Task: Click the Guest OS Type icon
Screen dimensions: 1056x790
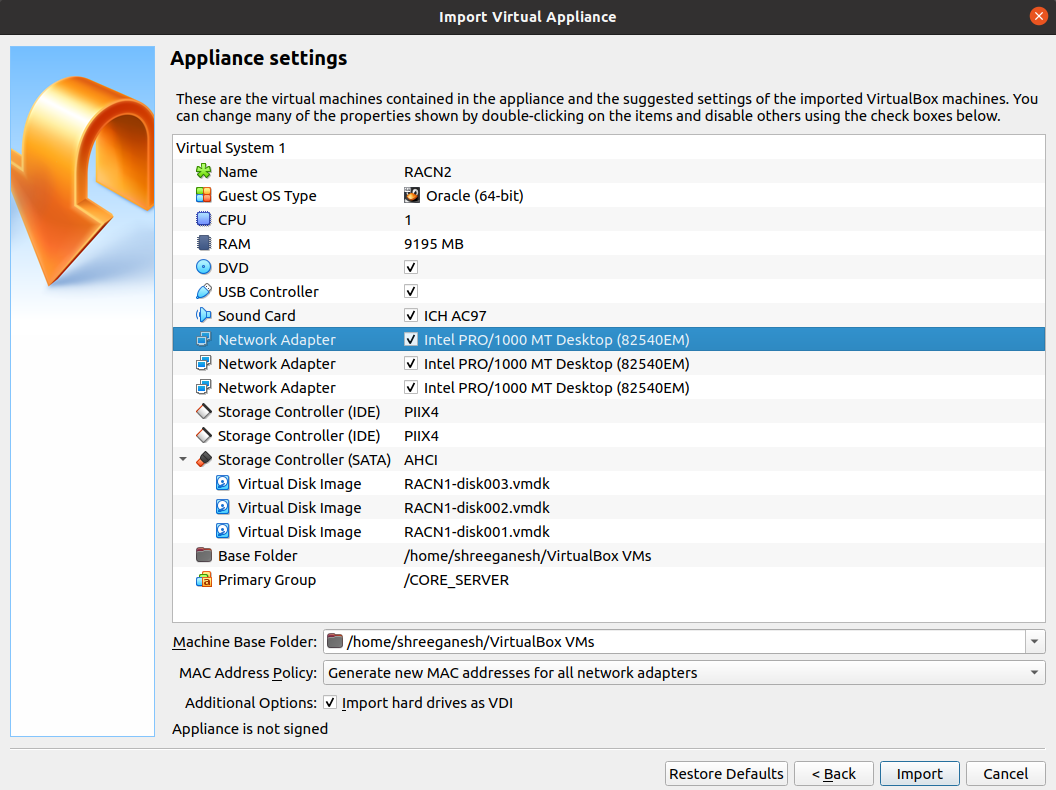Action: pyautogui.click(x=203, y=195)
